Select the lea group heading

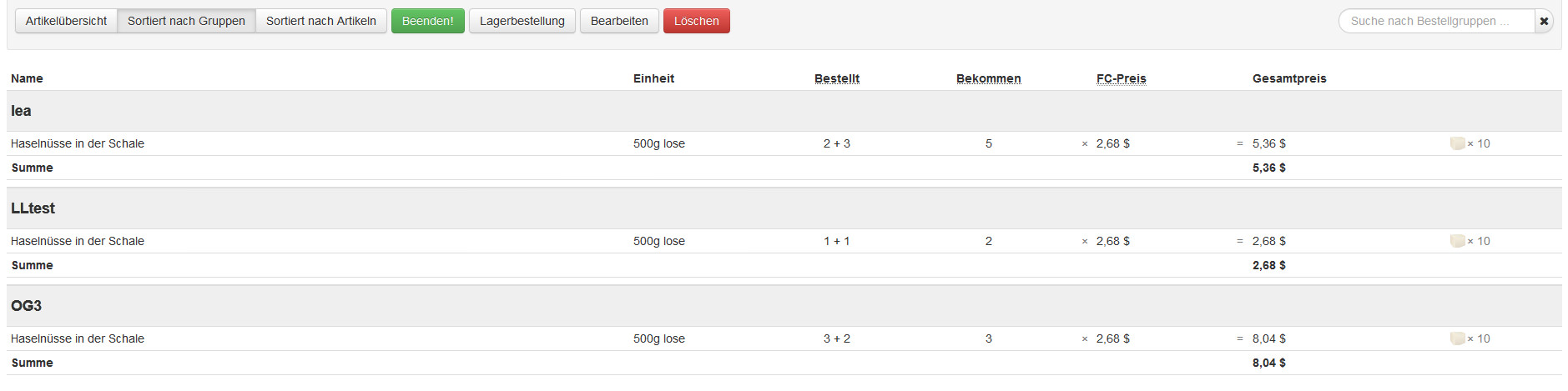coord(21,111)
